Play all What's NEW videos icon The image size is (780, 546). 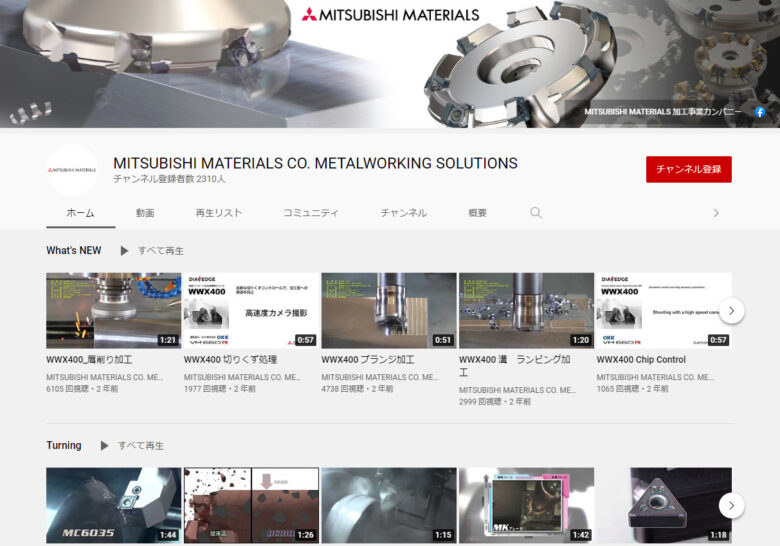click(124, 251)
